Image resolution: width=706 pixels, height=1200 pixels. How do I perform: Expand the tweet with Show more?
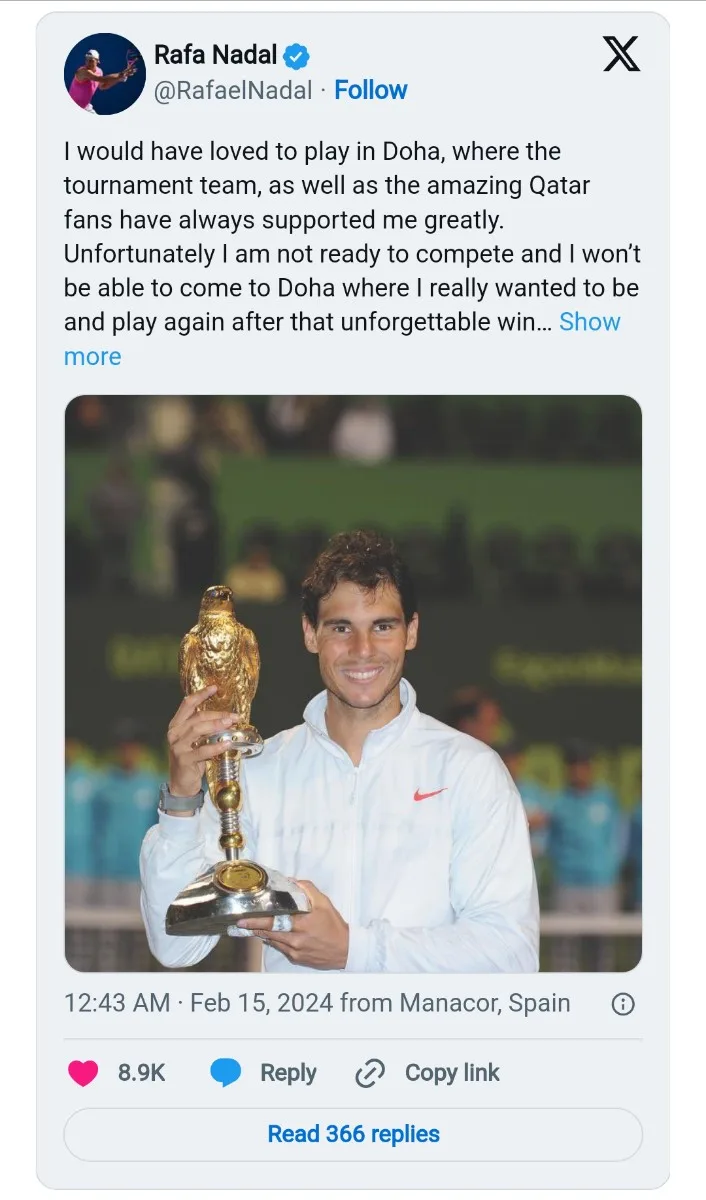pyautogui.click(x=589, y=322)
